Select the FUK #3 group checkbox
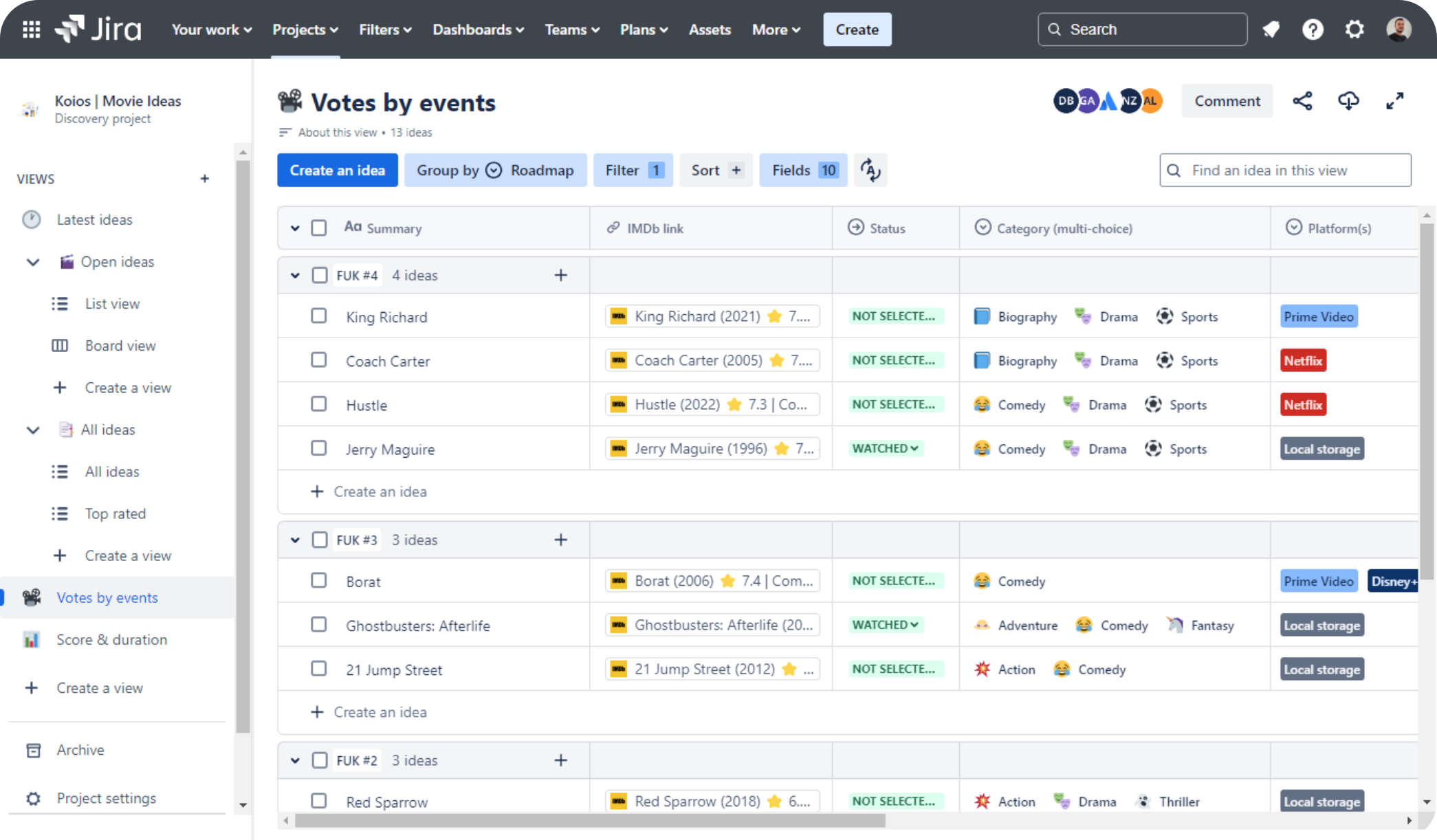This screenshot has height=840, width=1437. [319, 540]
